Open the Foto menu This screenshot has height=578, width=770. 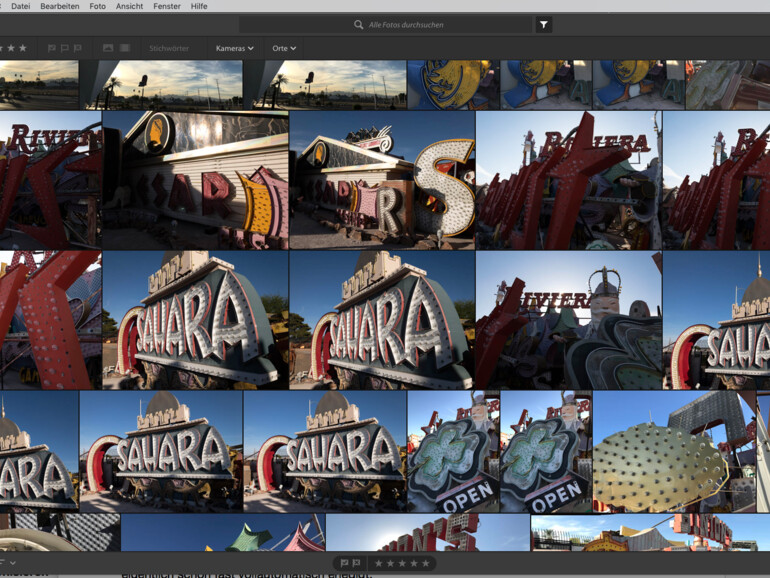coord(97,6)
